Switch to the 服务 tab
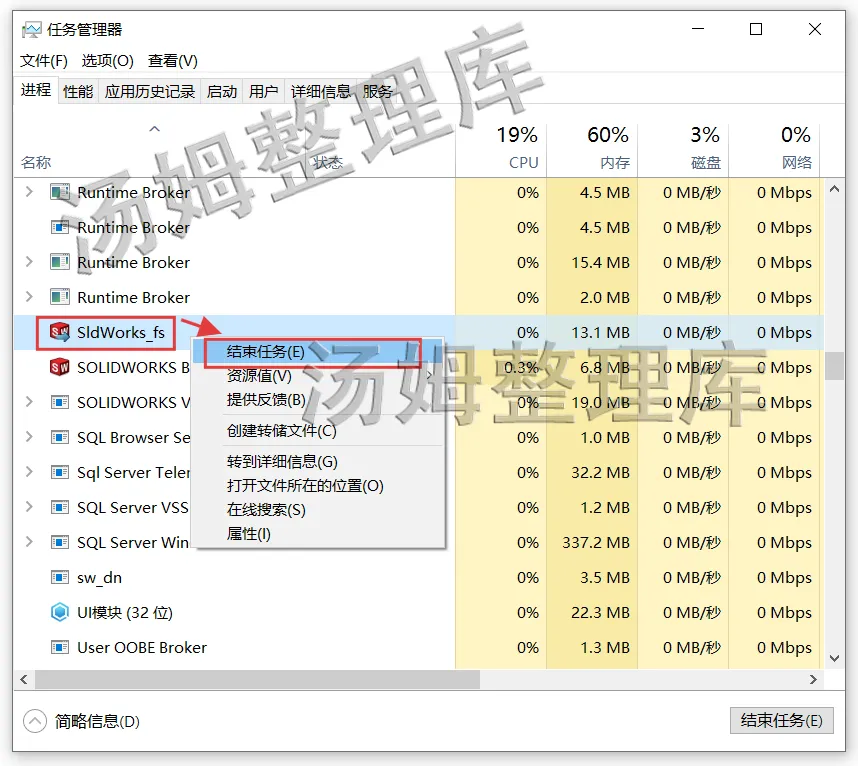858x766 pixels. tap(378, 91)
